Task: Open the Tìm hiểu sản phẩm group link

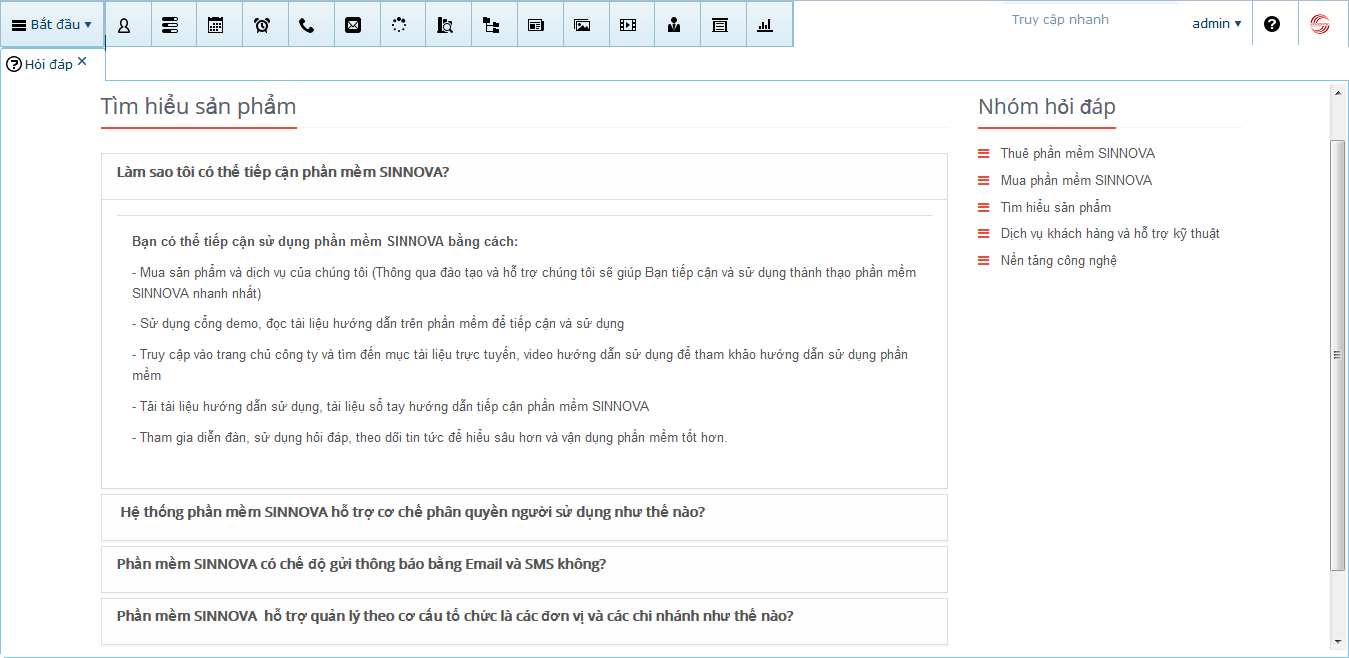Action: pos(1056,207)
